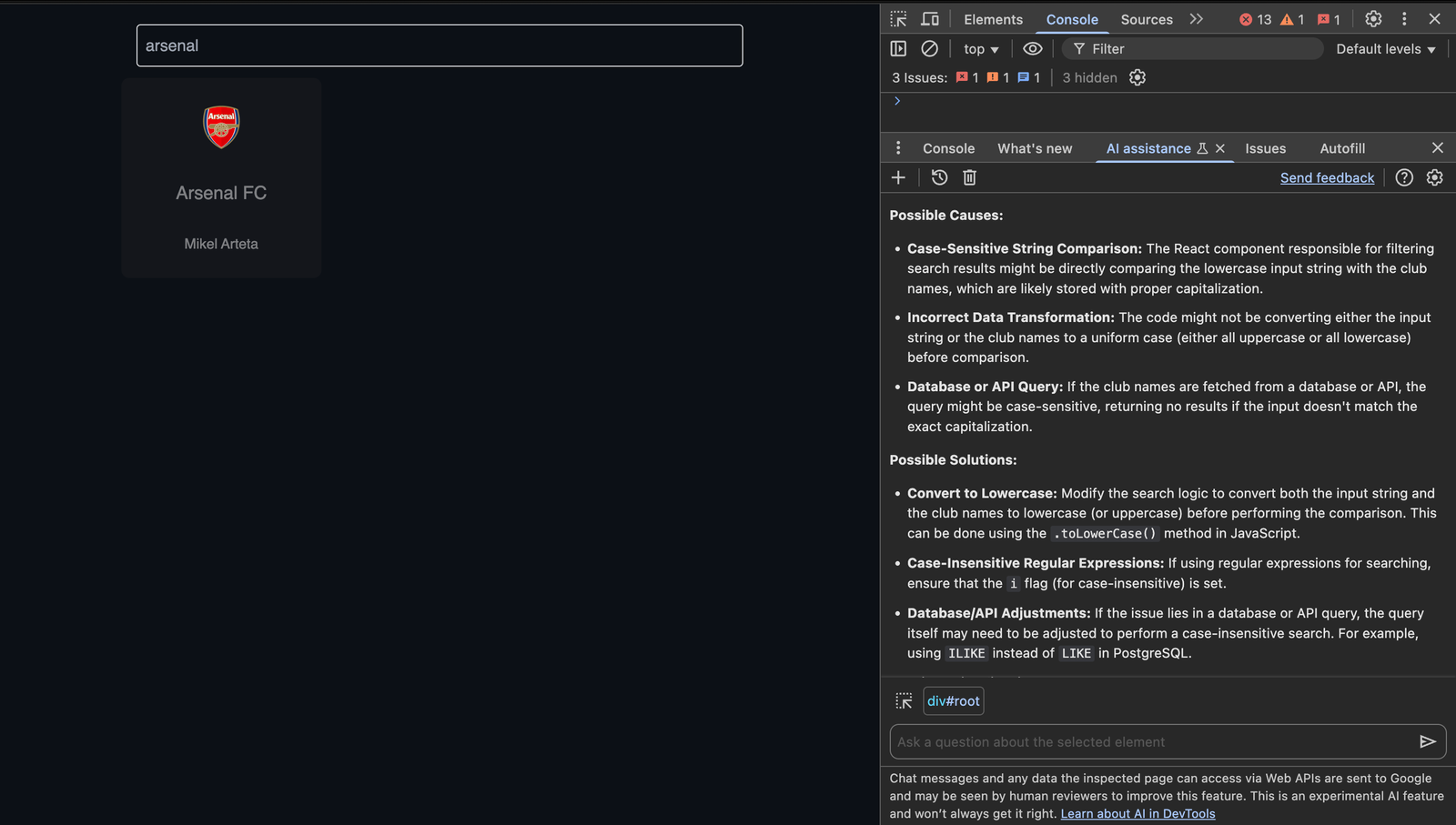Create a live expression with eye icon
The image size is (1456, 825).
1032,49
